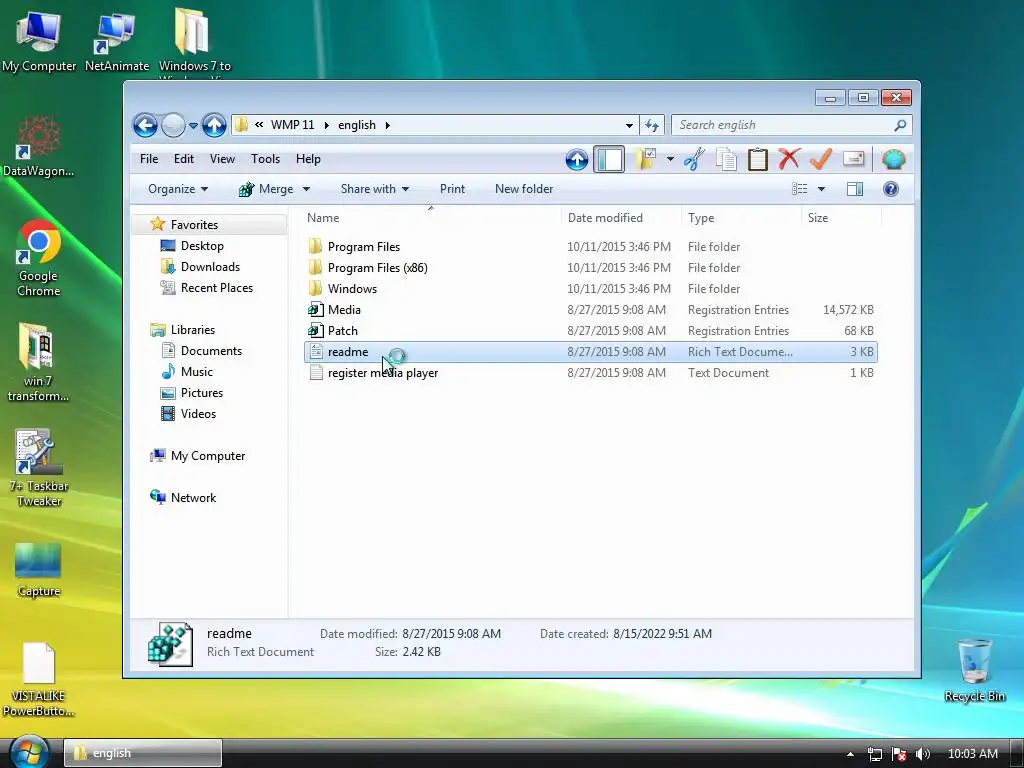Open dropdown arrow beside folder options icon
Screen dimensions: 1024x768
tap(670, 159)
